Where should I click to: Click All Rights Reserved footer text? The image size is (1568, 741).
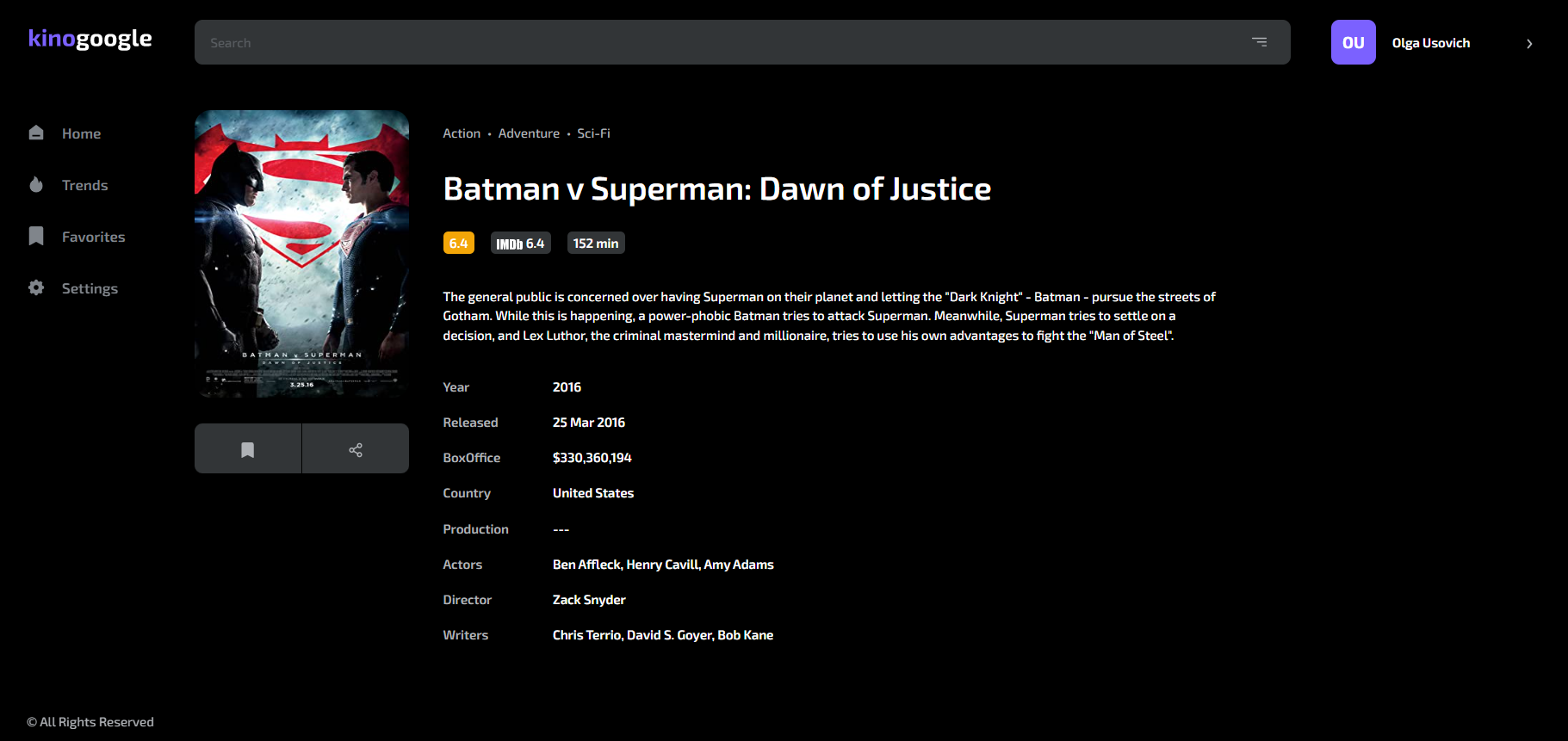(90, 722)
